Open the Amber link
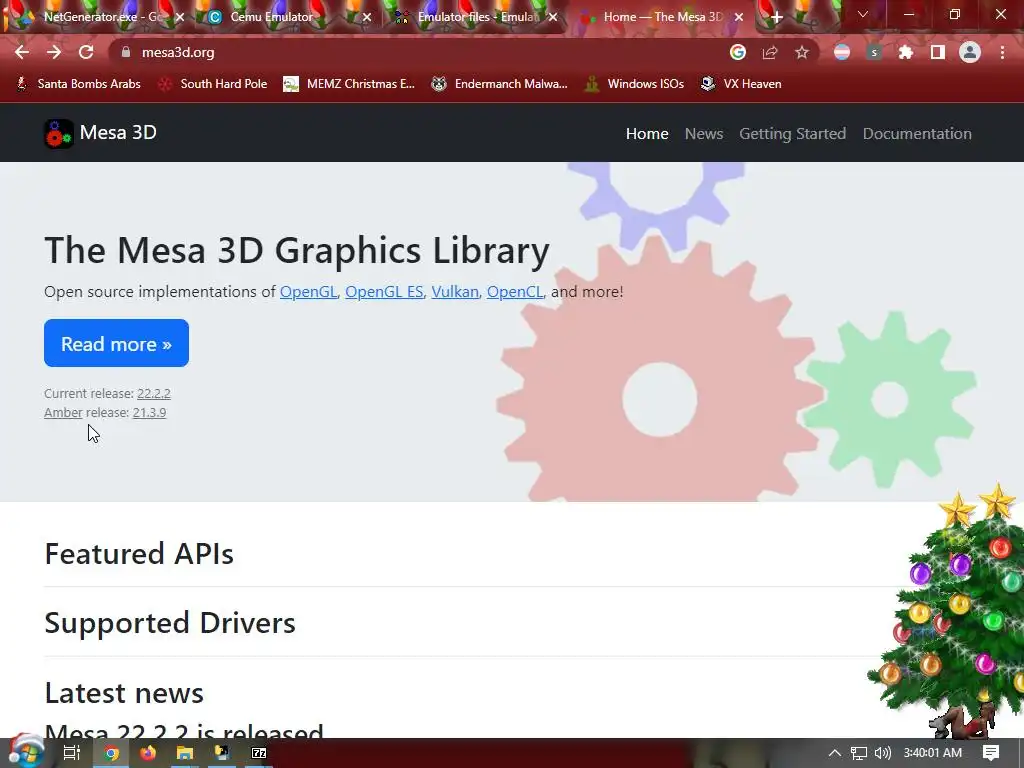 click(63, 413)
